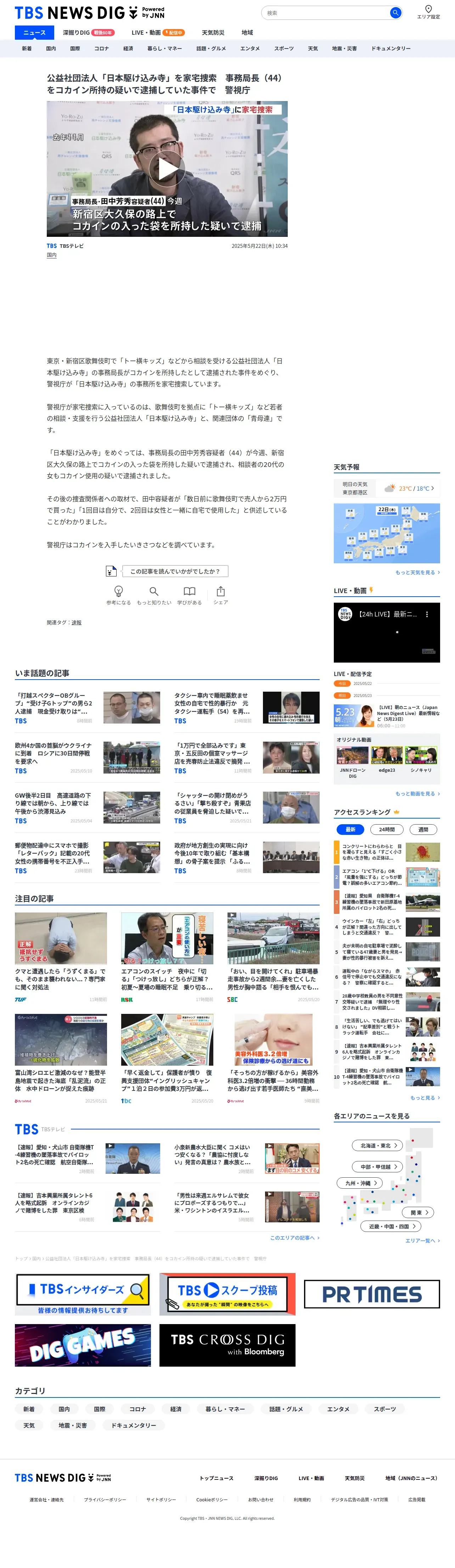This screenshot has width=455, height=1568.
Task: Switch access ranking to 最新
Action: tap(350, 829)
